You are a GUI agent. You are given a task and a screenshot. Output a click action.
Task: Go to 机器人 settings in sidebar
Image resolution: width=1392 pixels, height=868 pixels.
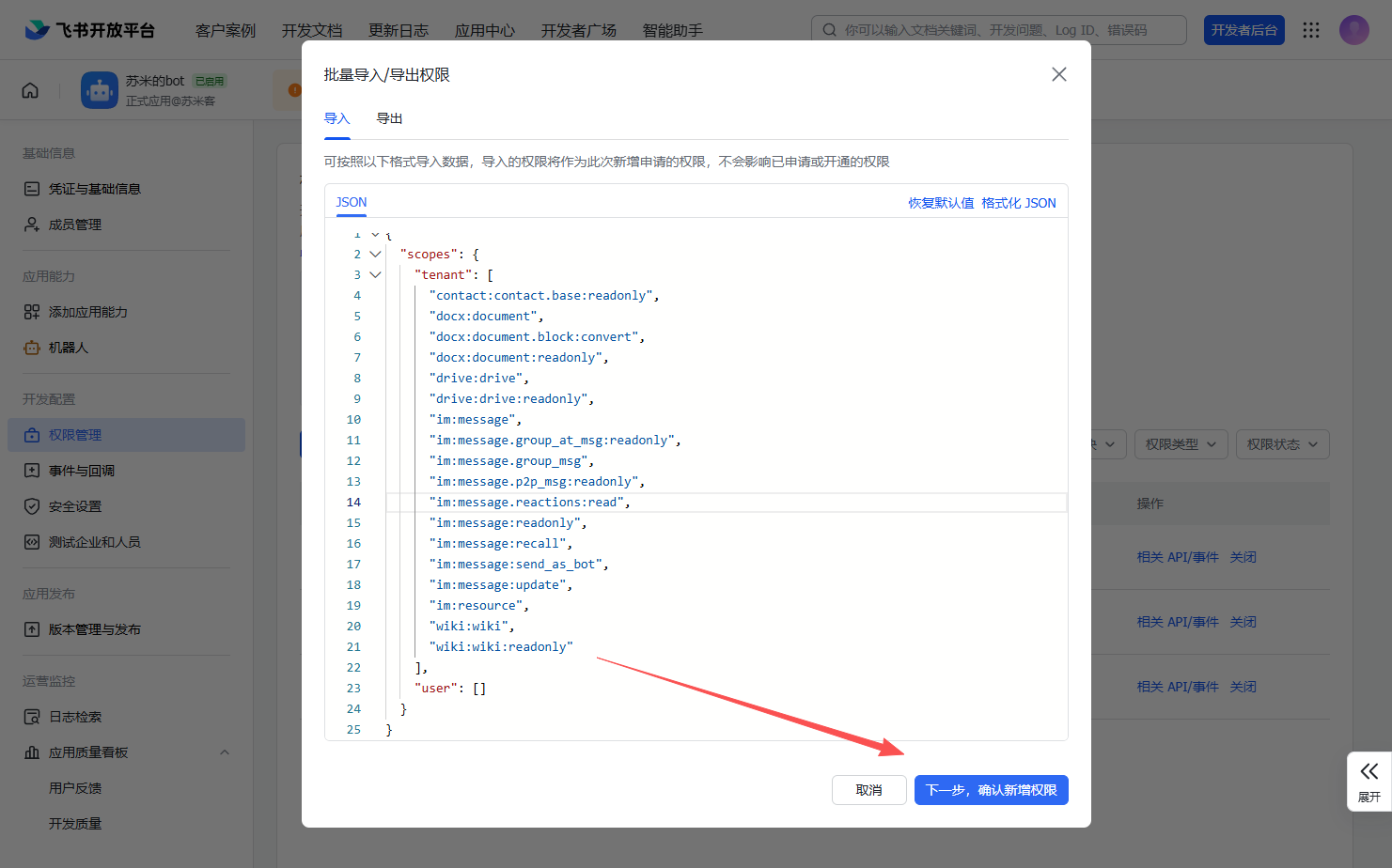[68, 348]
